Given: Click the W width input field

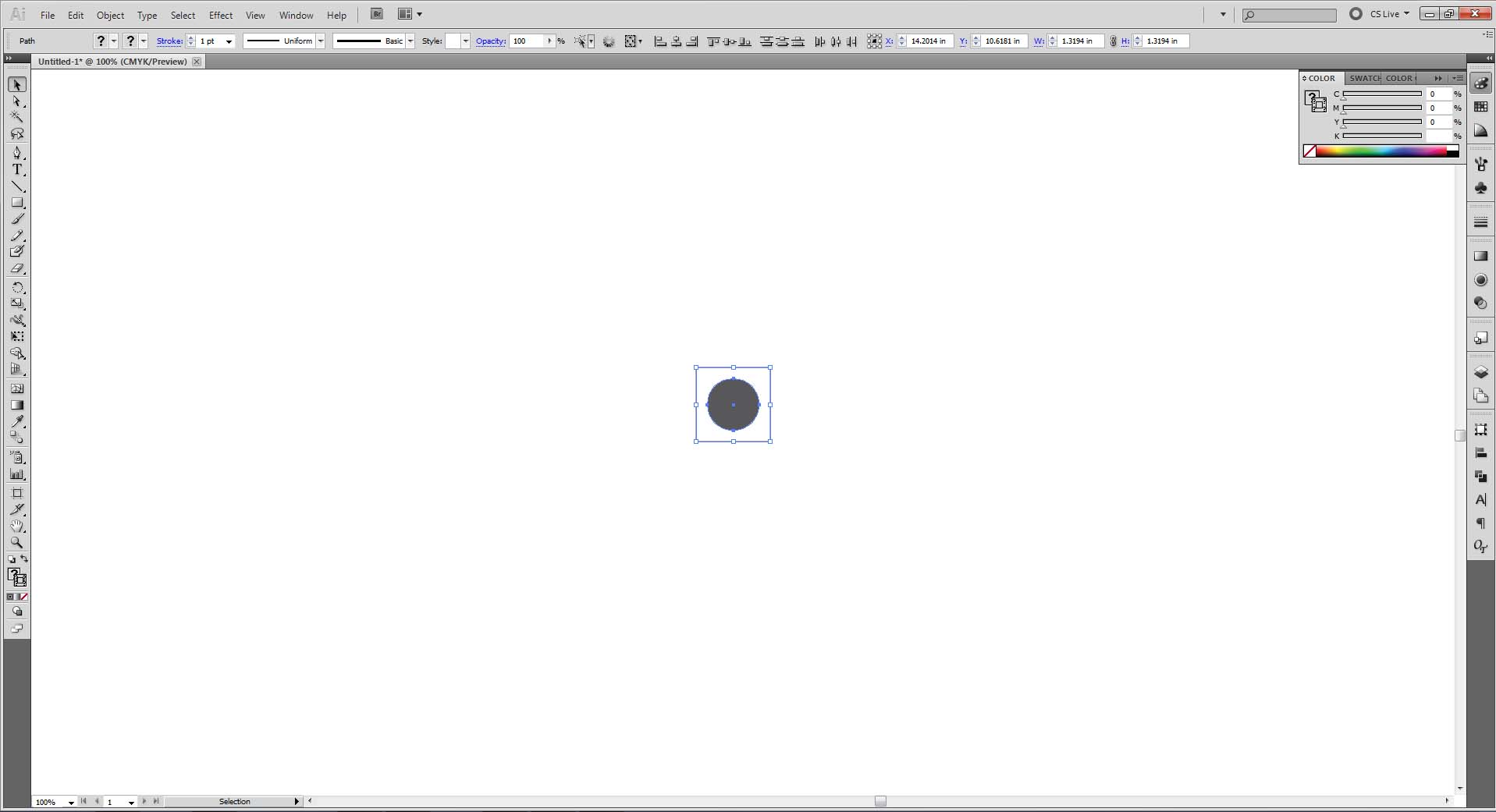Looking at the screenshot, I should click(1081, 41).
